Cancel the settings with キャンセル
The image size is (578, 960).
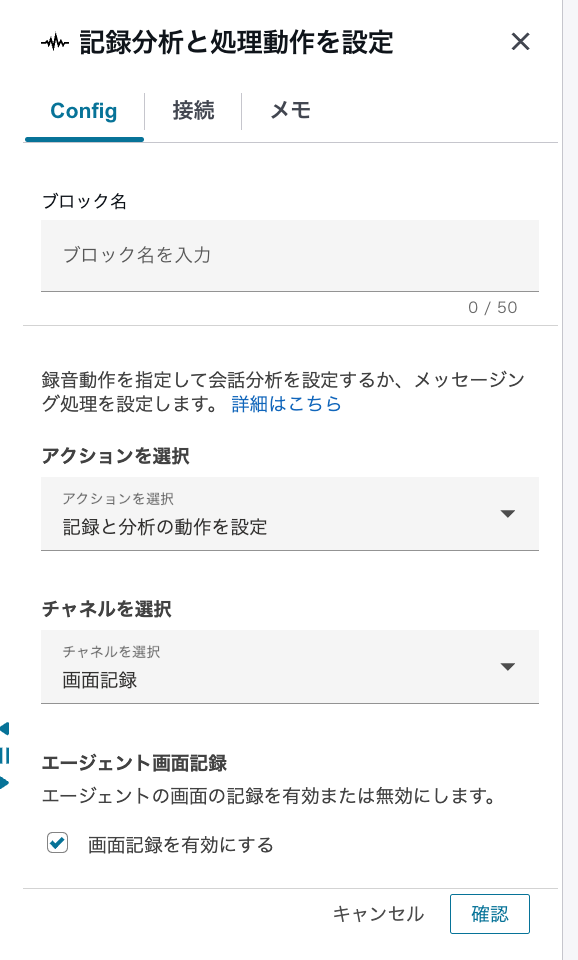pyautogui.click(x=378, y=913)
